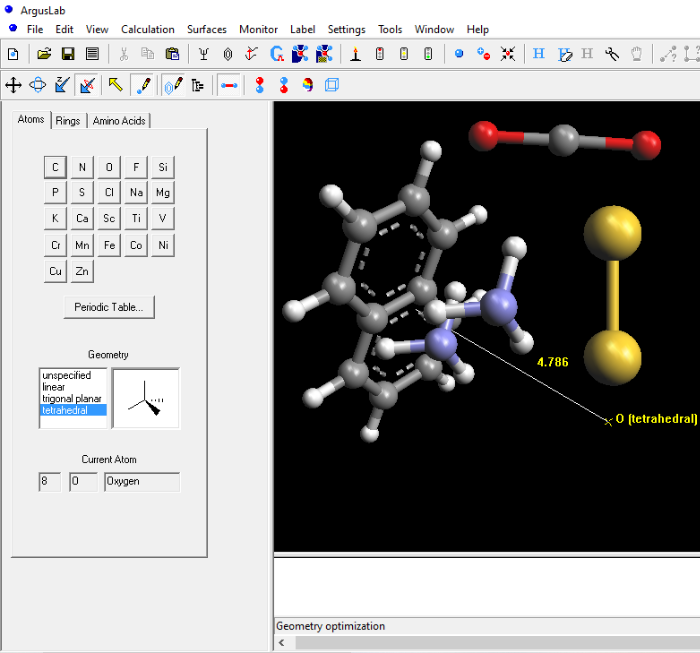The image size is (700, 653).
Task: Click the Periodic Table... button
Action: tap(108, 307)
